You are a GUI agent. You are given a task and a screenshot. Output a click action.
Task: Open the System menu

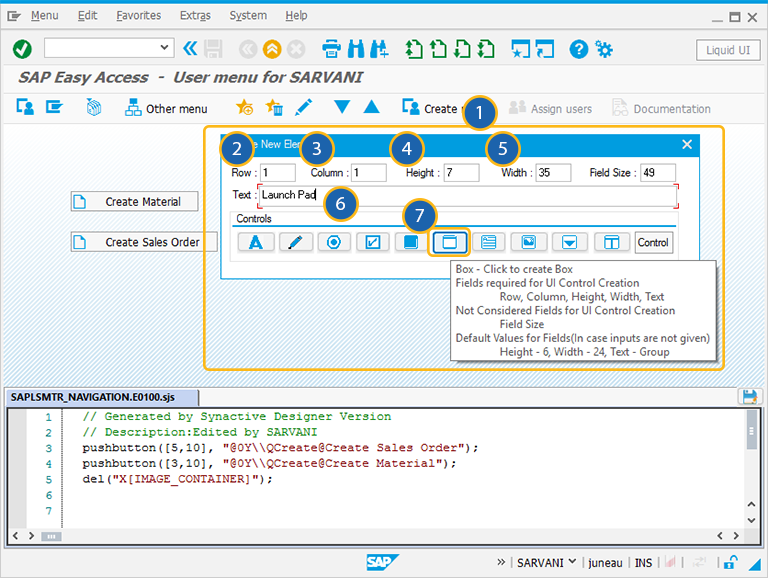pyautogui.click(x=248, y=16)
